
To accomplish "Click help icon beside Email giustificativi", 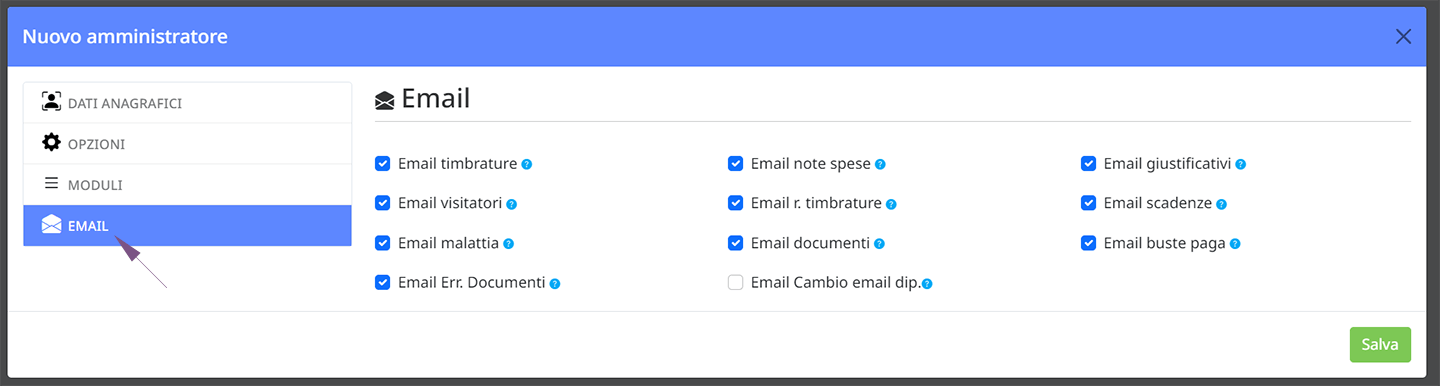I will [x=1241, y=164].
